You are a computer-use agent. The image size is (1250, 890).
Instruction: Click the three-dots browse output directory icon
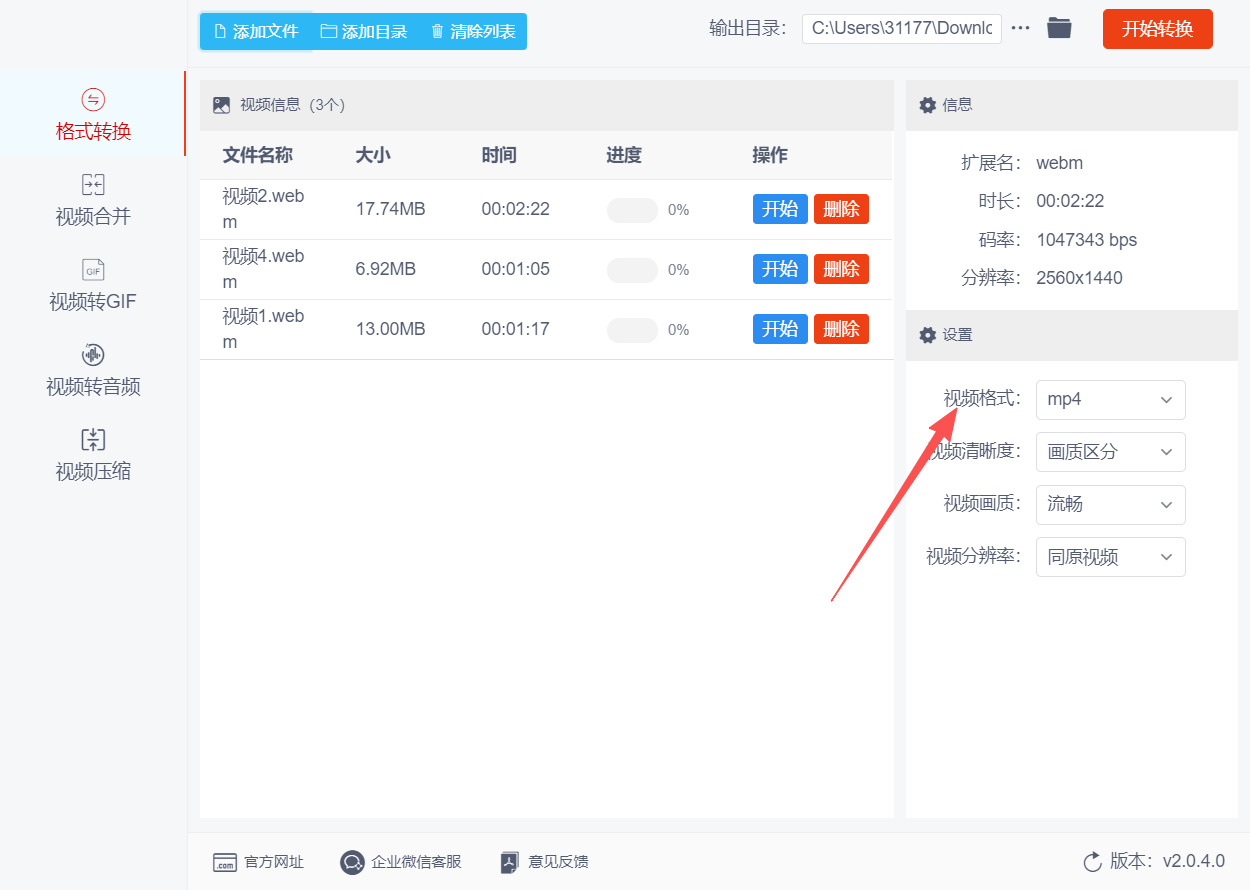click(x=1020, y=28)
